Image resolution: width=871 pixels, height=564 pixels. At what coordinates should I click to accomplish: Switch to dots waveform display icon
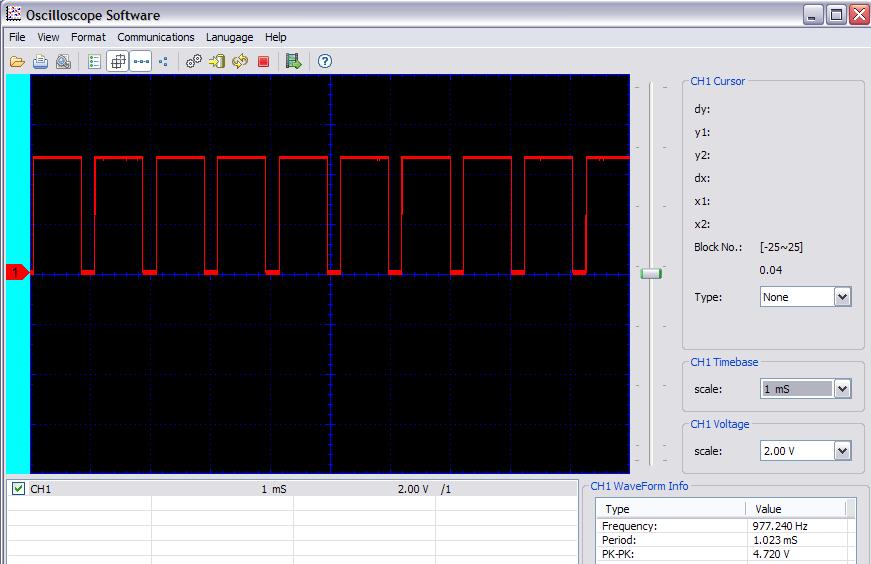(x=163, y=61)
